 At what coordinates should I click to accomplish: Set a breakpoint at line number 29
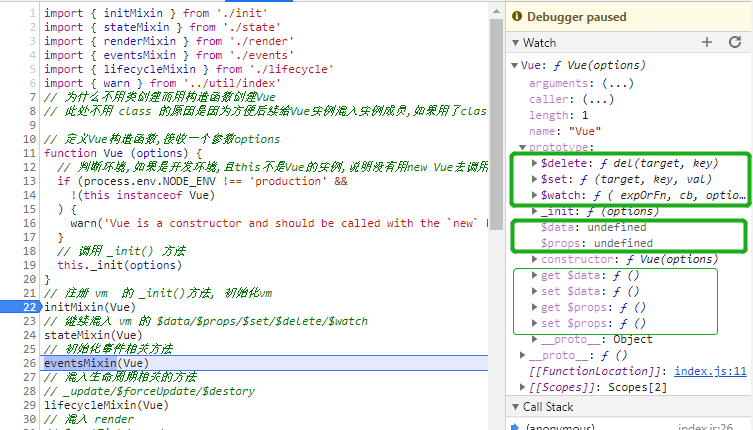[x=29, y=405]
